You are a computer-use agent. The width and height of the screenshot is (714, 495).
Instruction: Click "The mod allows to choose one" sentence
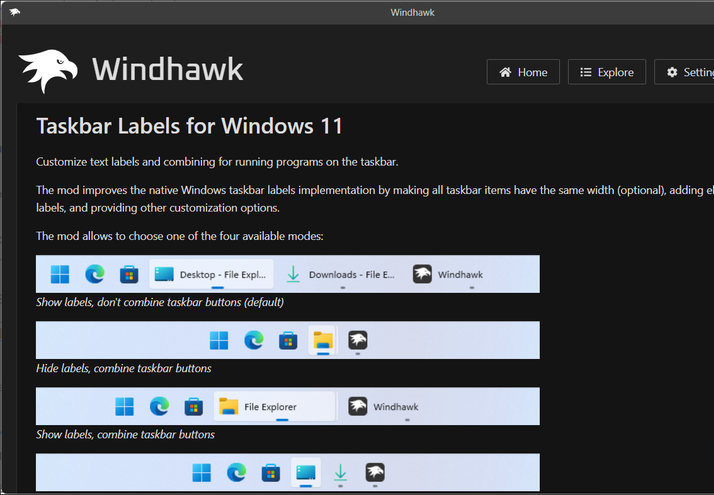tap(179, 236)
